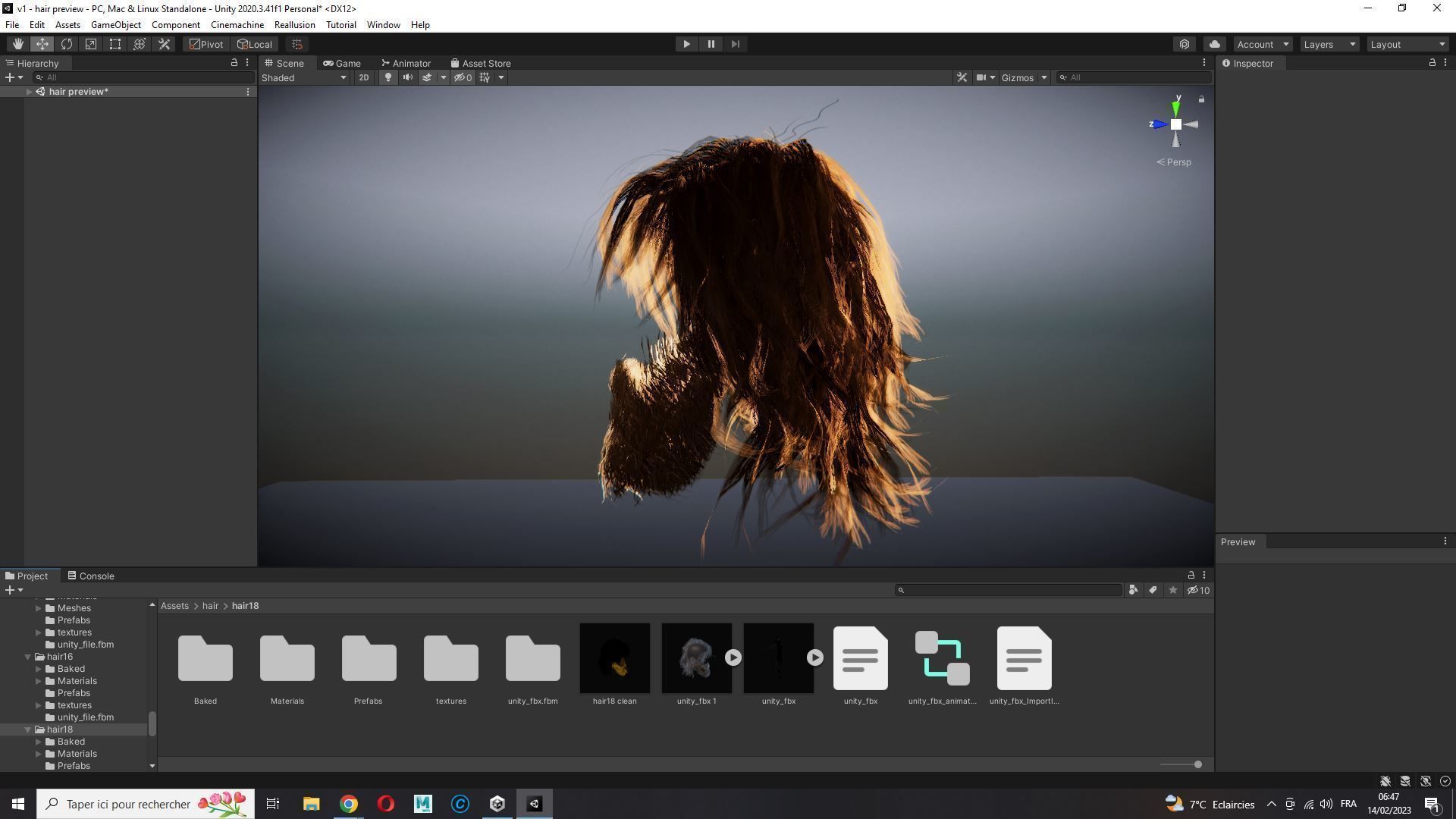Screen dimensions: 1456x819
Task: Click the Pause button
Action: [711, 44]
